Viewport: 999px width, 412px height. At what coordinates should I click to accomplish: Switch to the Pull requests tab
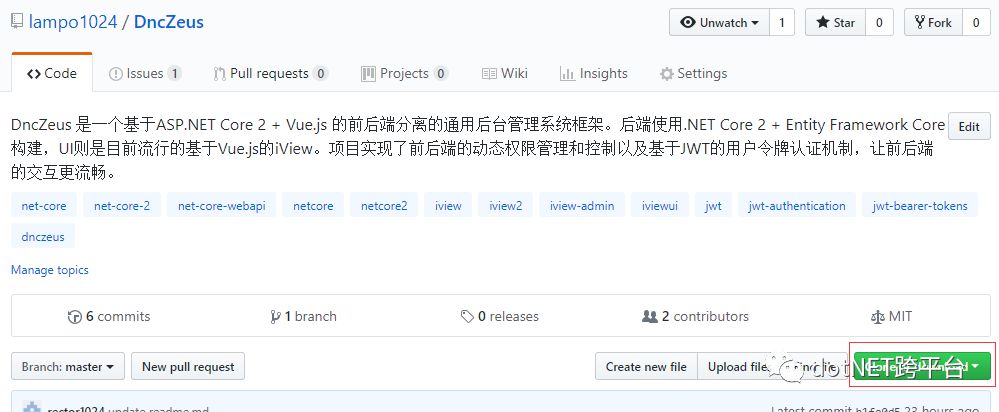coord(271,73)
